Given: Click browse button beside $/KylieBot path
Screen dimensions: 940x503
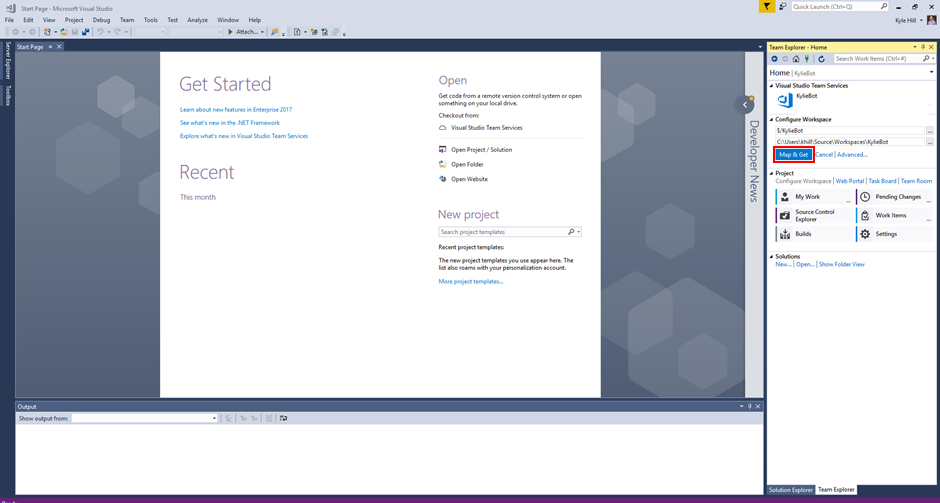Looking at the screenshot, I should pyautogui.click(x=930, y=130).
